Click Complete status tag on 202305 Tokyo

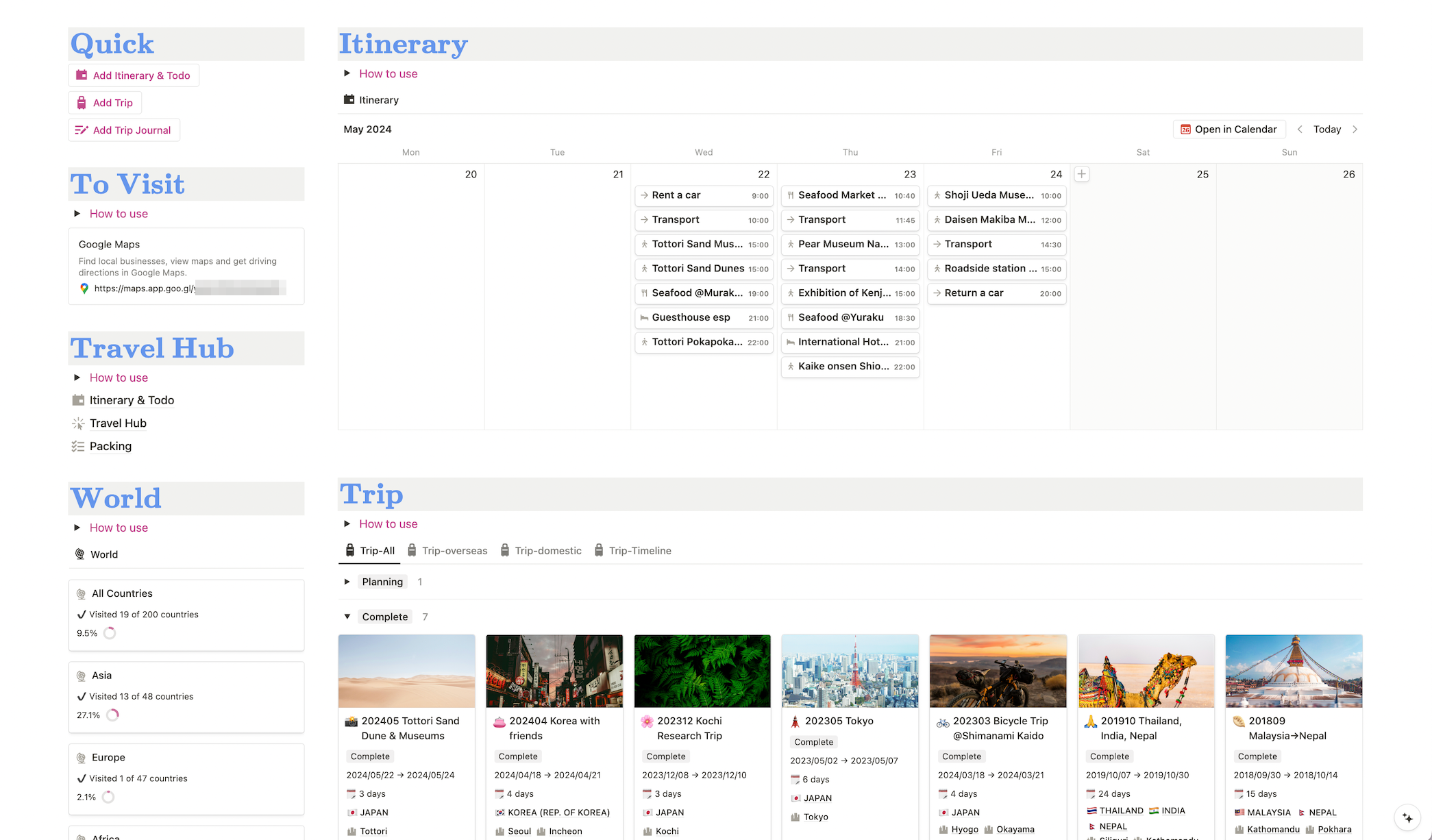click(814, 742)
